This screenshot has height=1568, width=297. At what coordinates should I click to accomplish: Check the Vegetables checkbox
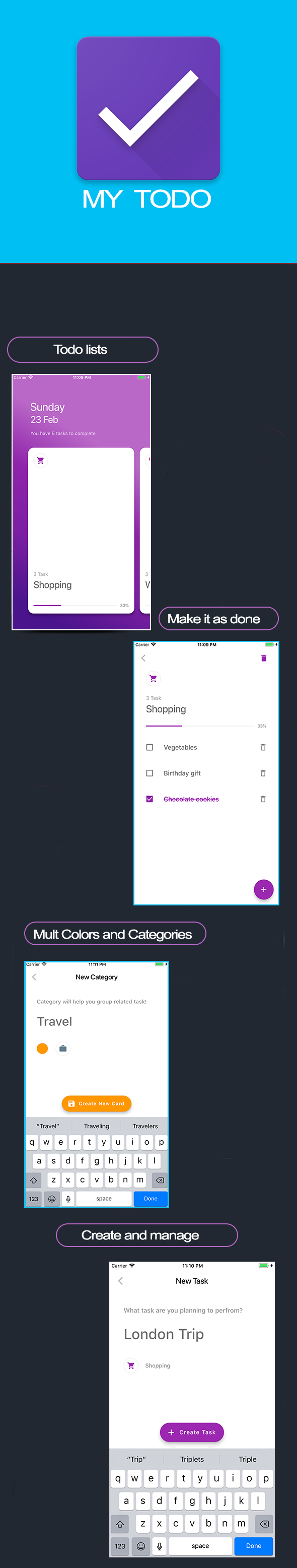tap(150, 748)
